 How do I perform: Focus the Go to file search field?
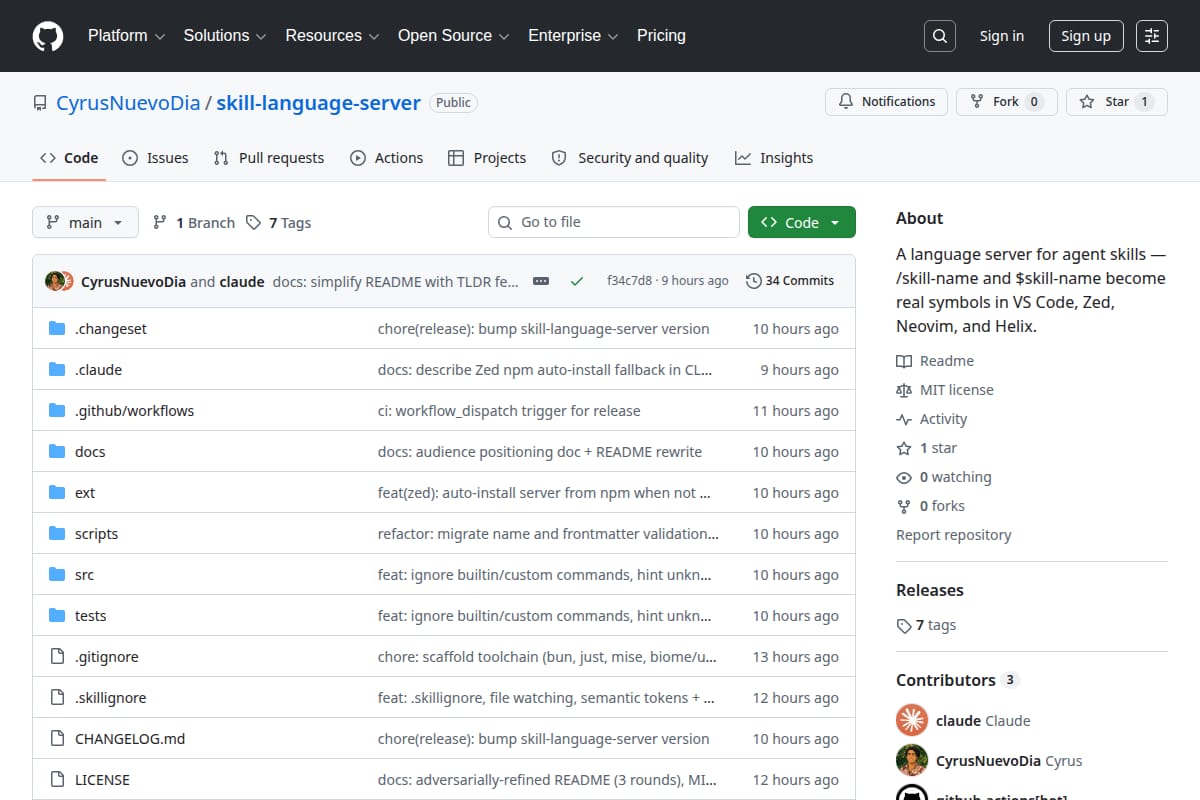pos(614,222)
